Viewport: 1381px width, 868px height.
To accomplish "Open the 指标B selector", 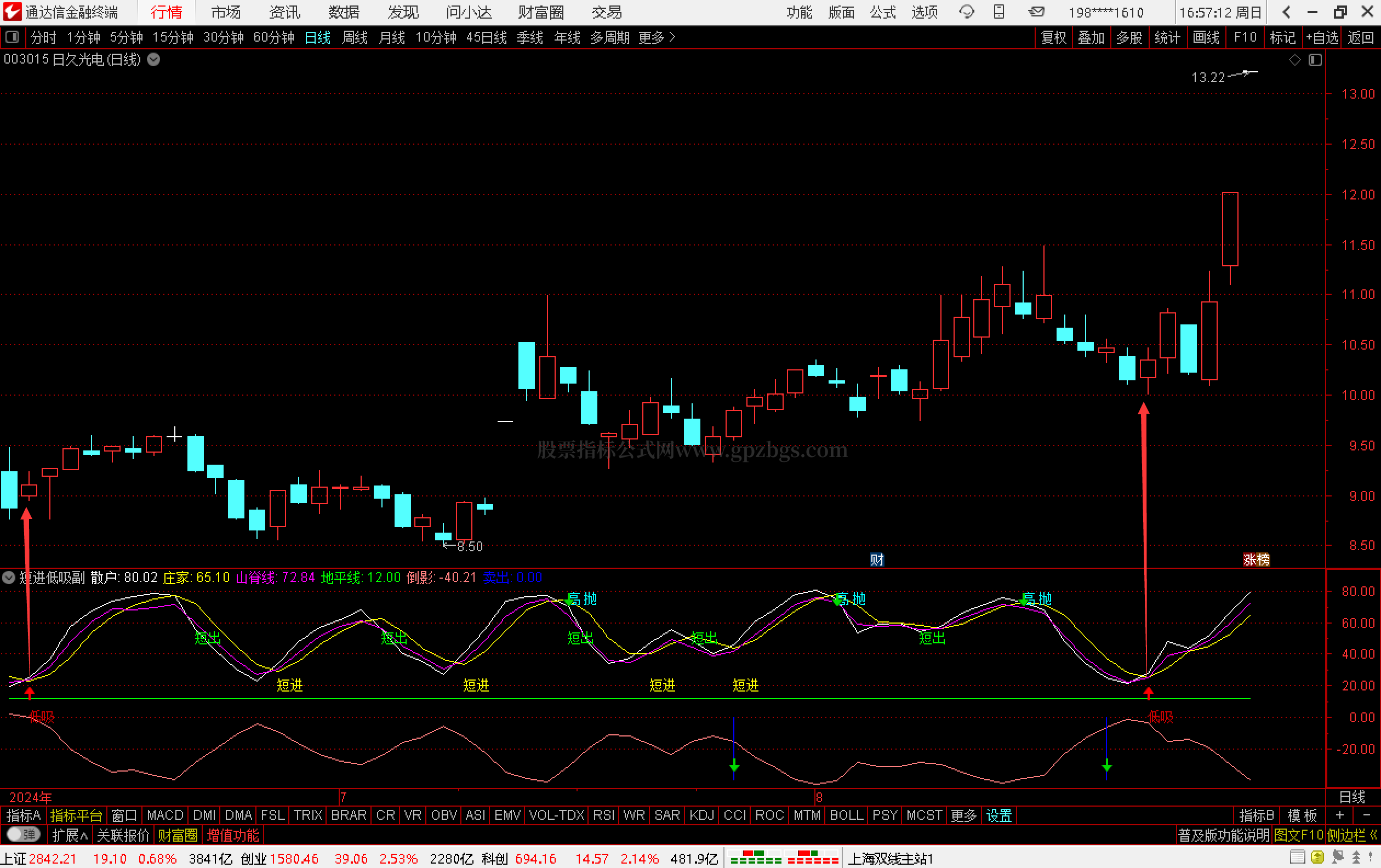I will pyautogui.click(x=1257, y=815).
